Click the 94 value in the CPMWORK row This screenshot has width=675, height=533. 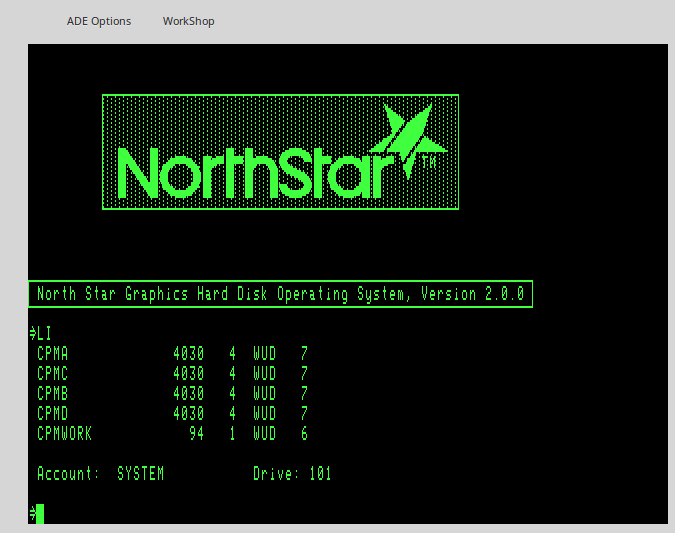[196, 434]
